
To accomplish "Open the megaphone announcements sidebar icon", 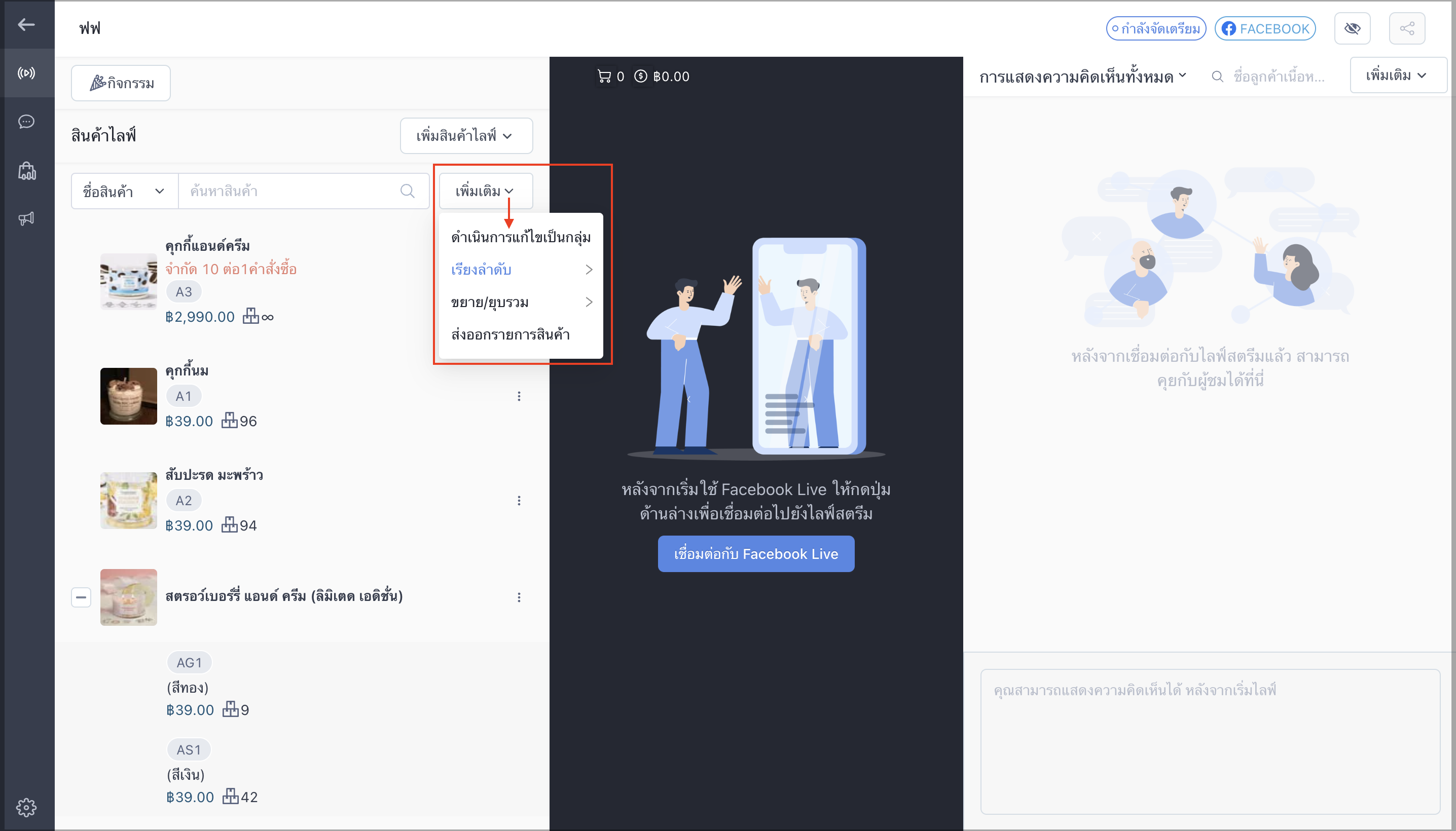I will pos(26,218).
